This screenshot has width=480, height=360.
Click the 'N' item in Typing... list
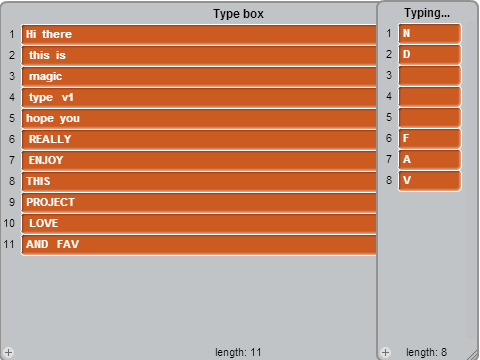[430, 33]
